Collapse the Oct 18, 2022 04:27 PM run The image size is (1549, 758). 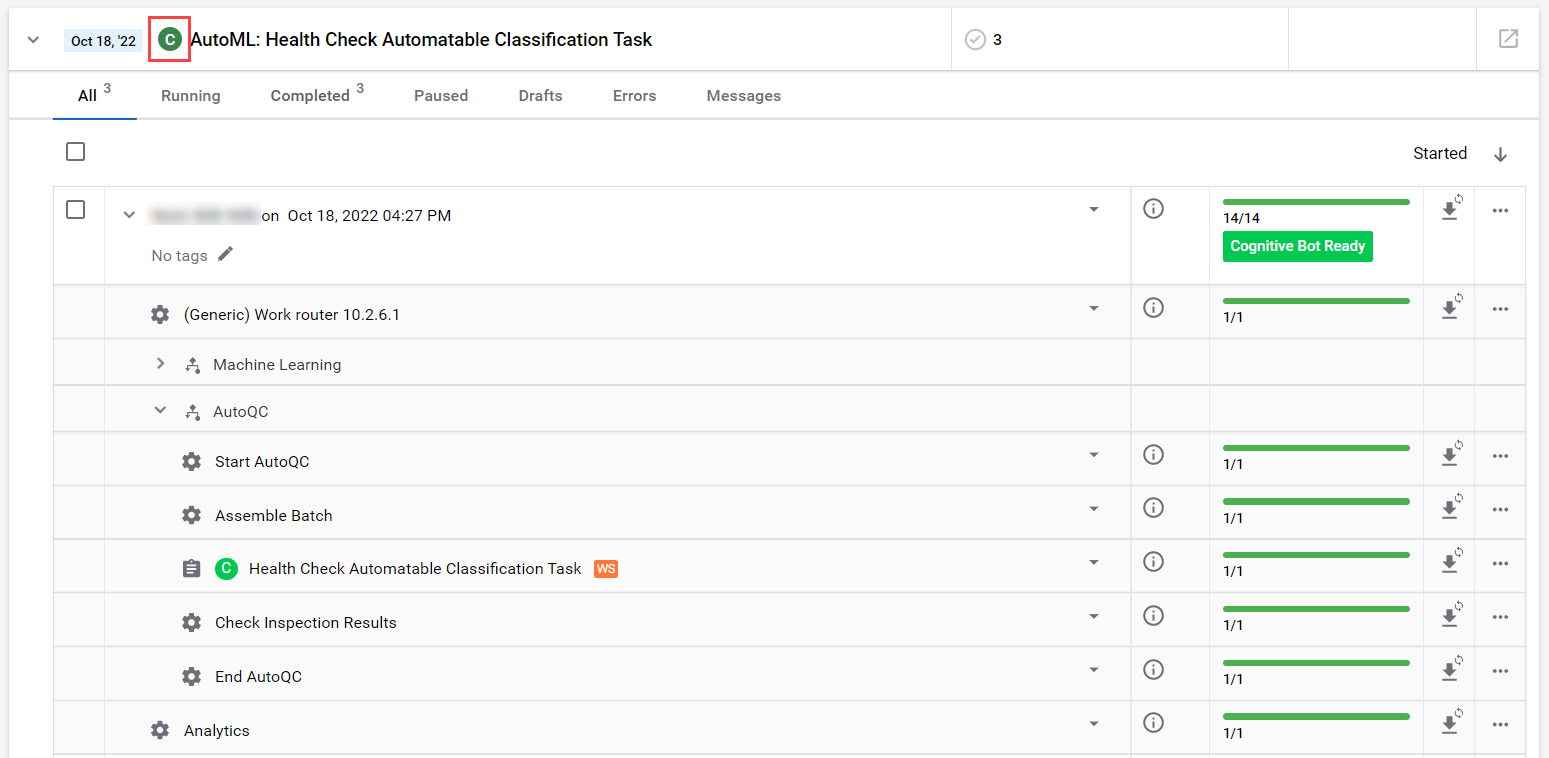click(x=129, y=215)
